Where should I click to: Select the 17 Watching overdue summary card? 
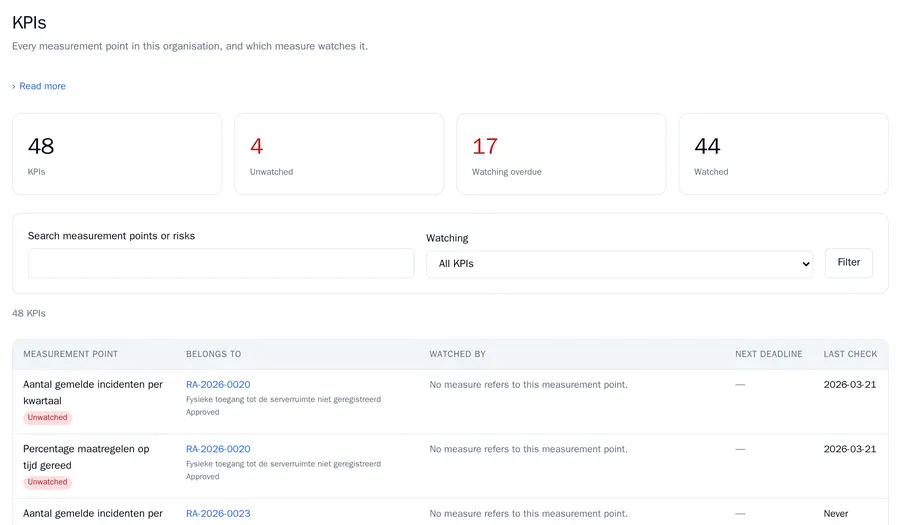(x=561, y=154)
